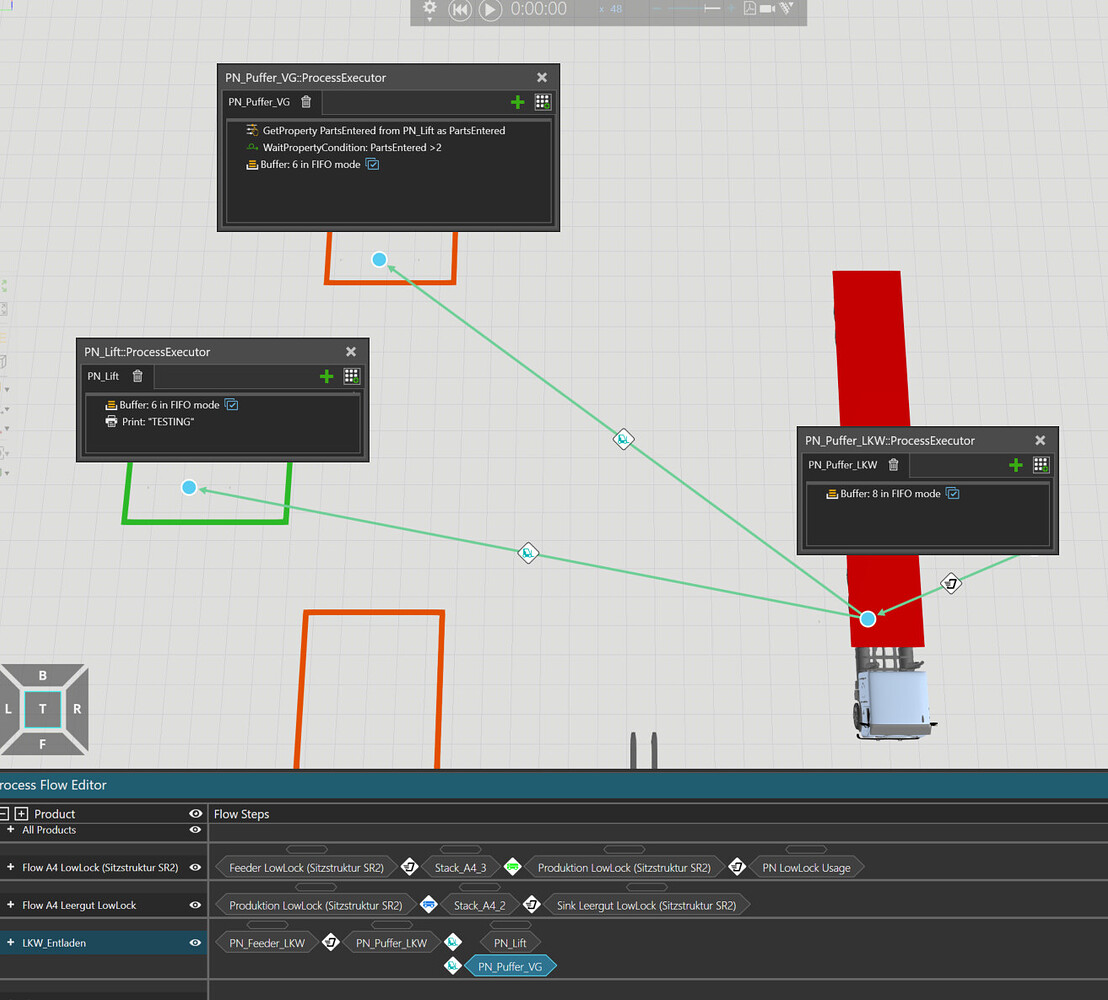
Task: Toggle the visibility eye for LKW_Entladen
Action: (x=195, y=942)
